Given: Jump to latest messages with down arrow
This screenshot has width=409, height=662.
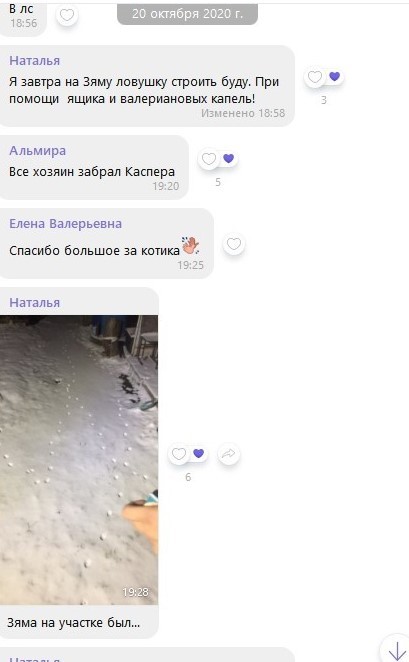Looking at the screenshot, I should pyautogui.click(x=397, y=652).
